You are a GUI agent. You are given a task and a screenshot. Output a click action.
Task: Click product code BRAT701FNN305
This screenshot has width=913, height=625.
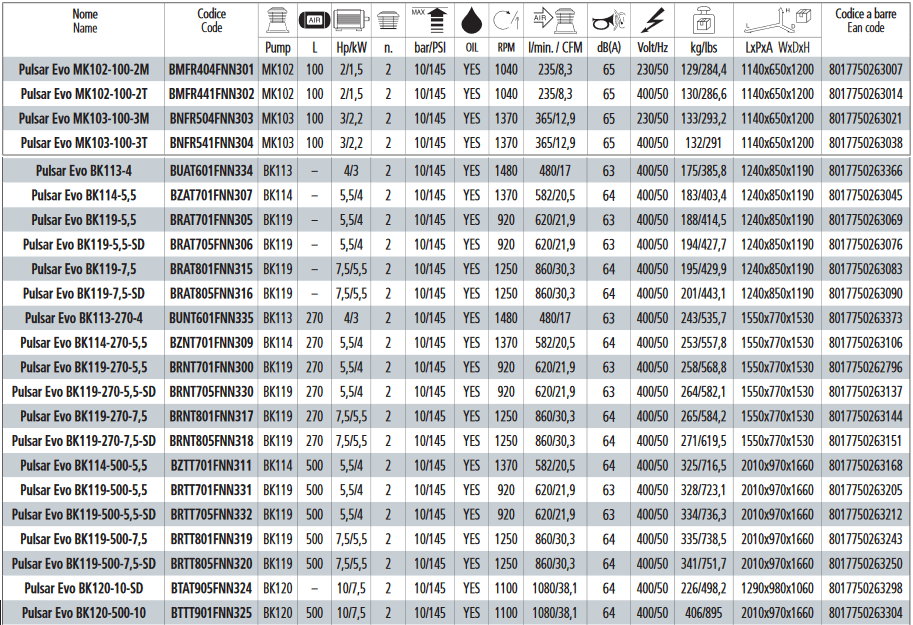[x=211, y=220]
